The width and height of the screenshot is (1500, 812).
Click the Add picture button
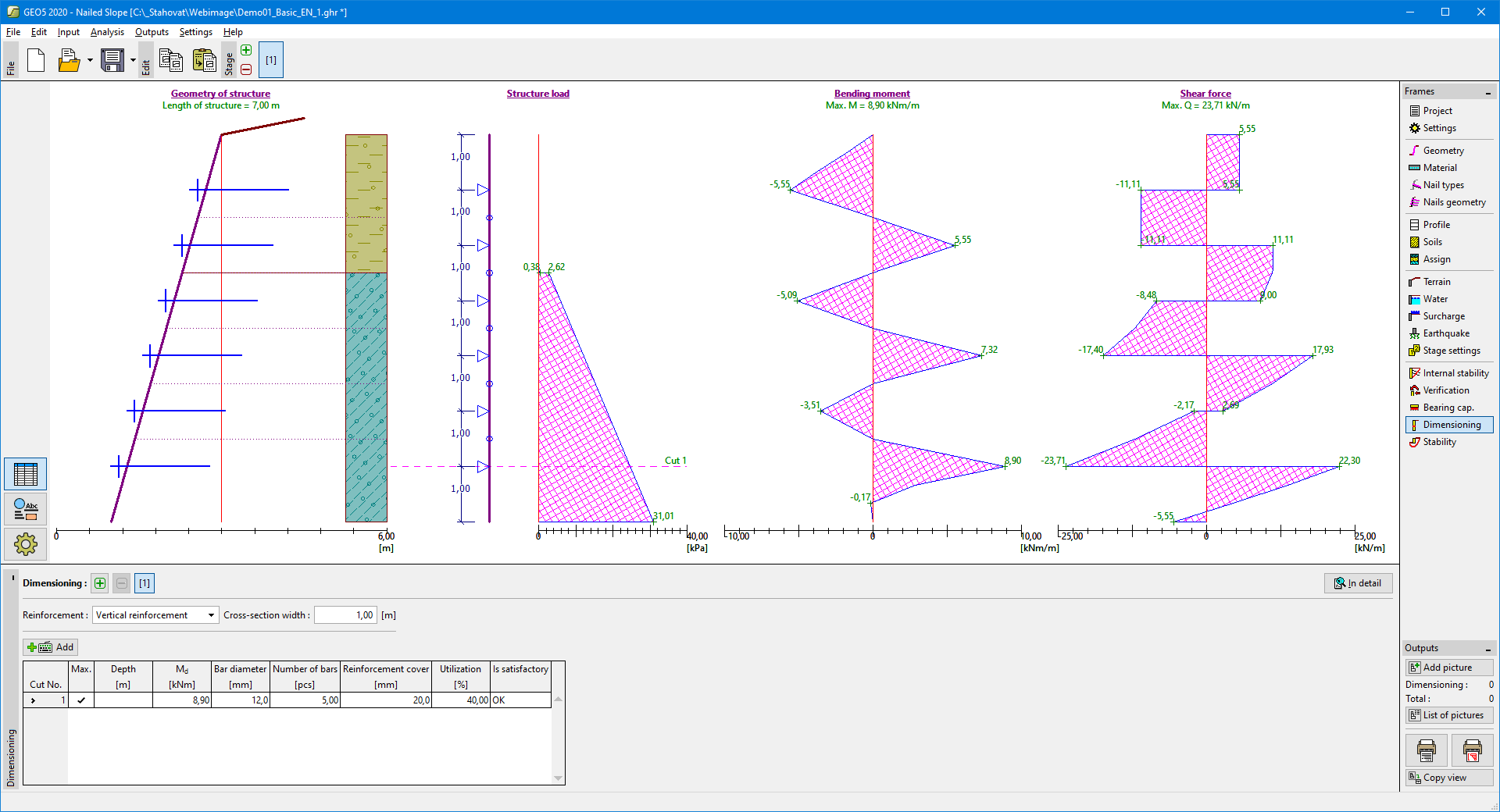pos(1448,668)
